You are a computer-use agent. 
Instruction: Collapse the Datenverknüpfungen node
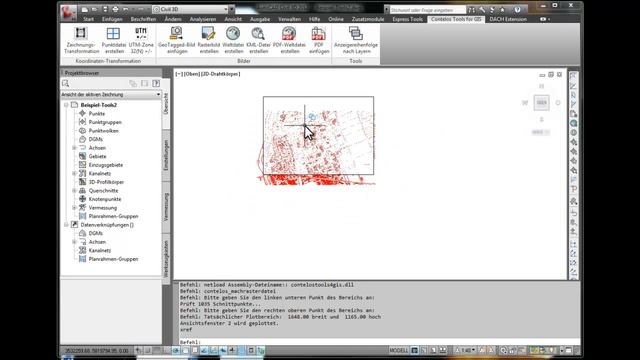[x=66, y=225]
